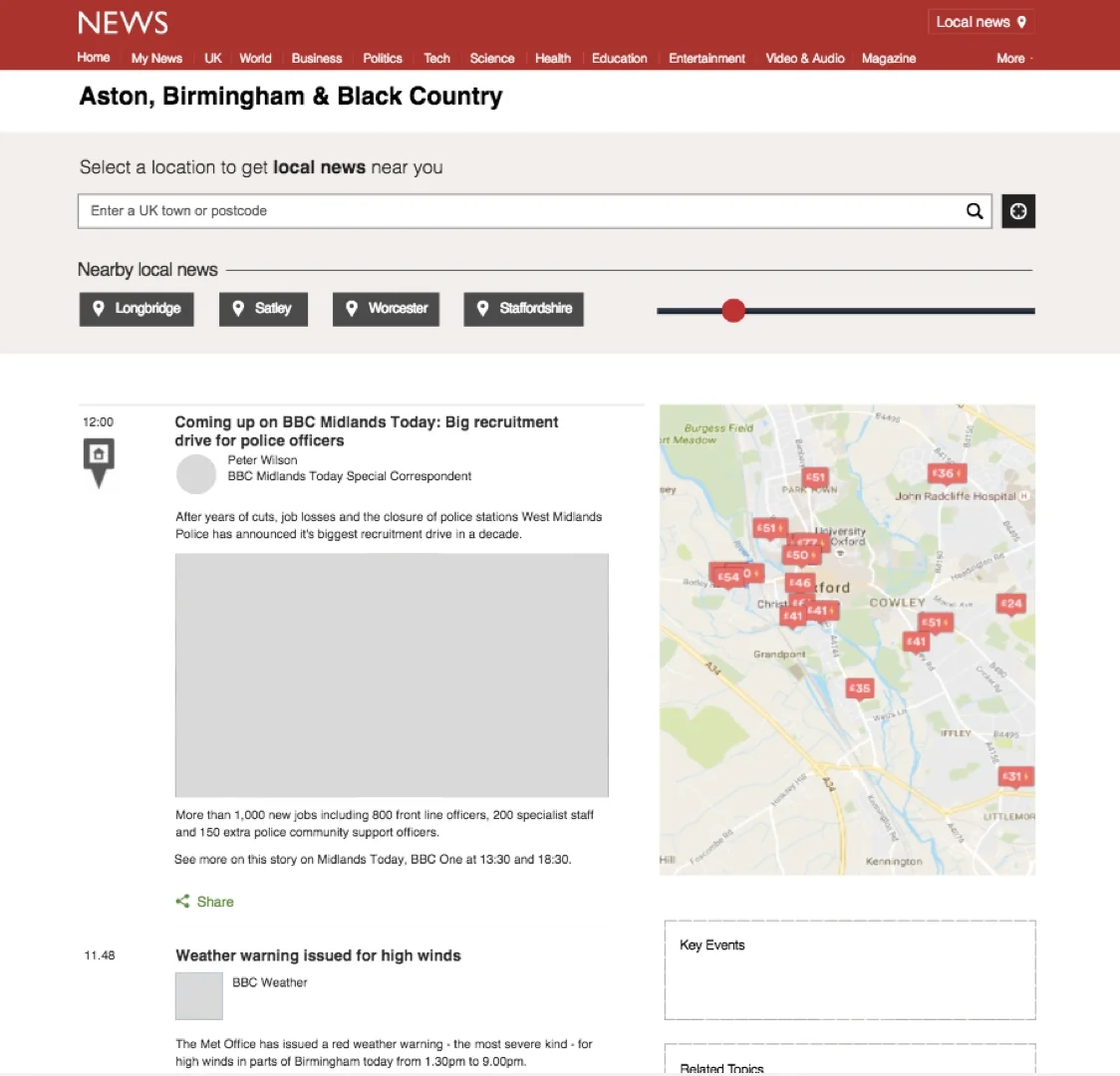
Task: Open the Business section
Action: click(x=317, y=59)
